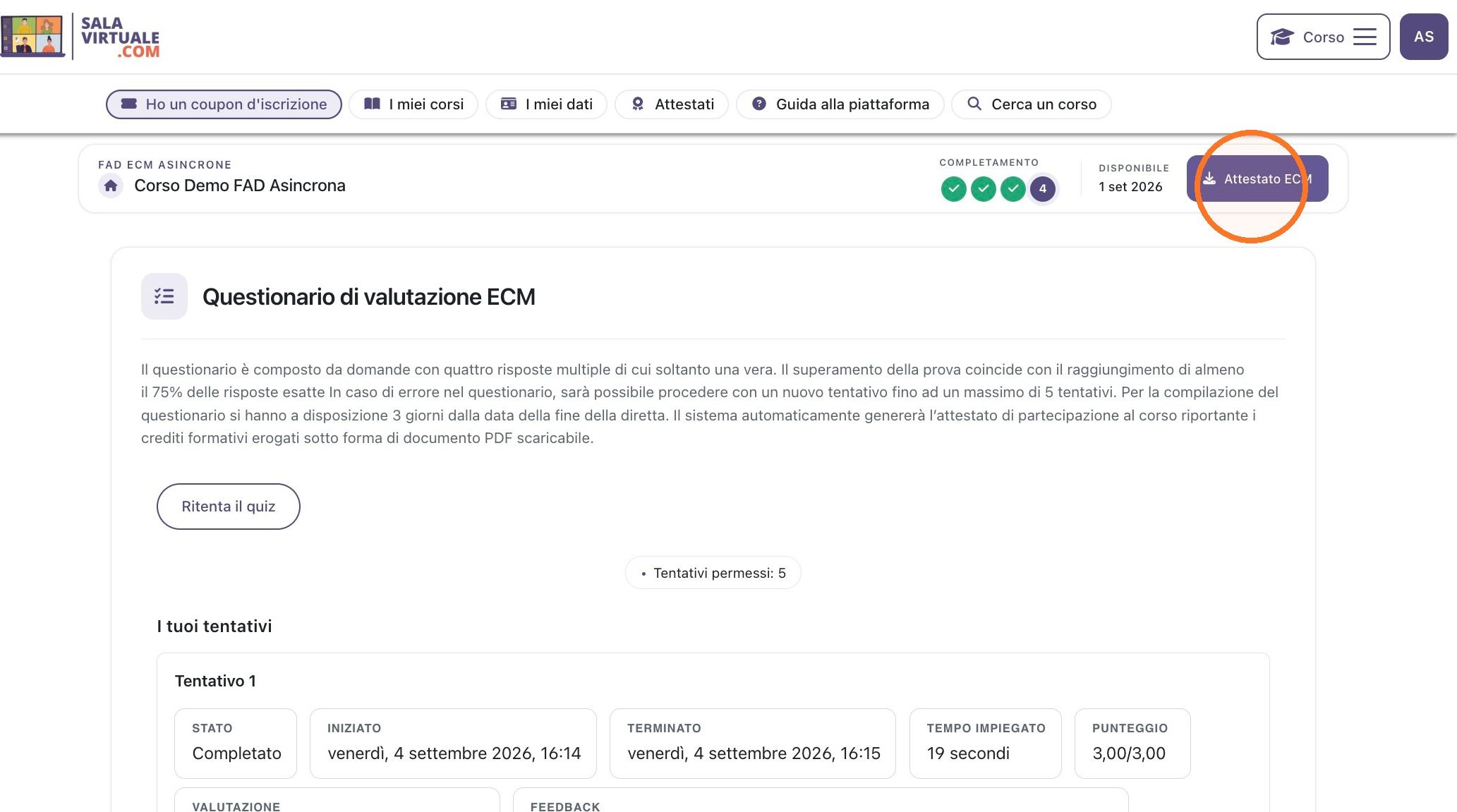1457x812 pixels.
Task: Click the 'Tentativo 1' heading
Action: (x=215, y=681)
